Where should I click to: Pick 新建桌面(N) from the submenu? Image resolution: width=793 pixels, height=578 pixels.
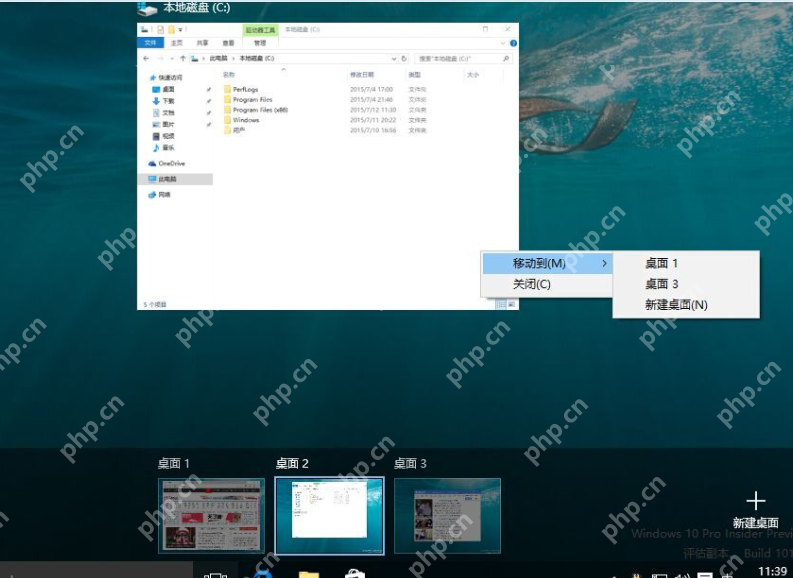pos(686,305)
